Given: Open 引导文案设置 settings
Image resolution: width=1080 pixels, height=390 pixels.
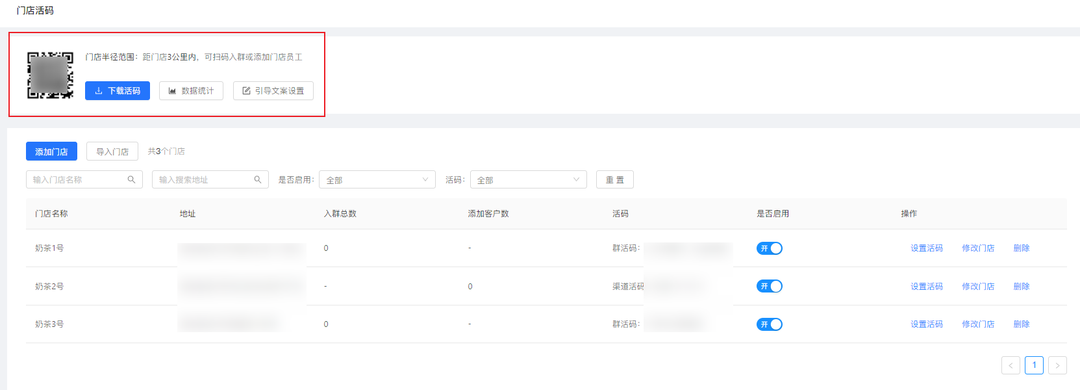Looking at the screenshot, I should coord(273,91).
